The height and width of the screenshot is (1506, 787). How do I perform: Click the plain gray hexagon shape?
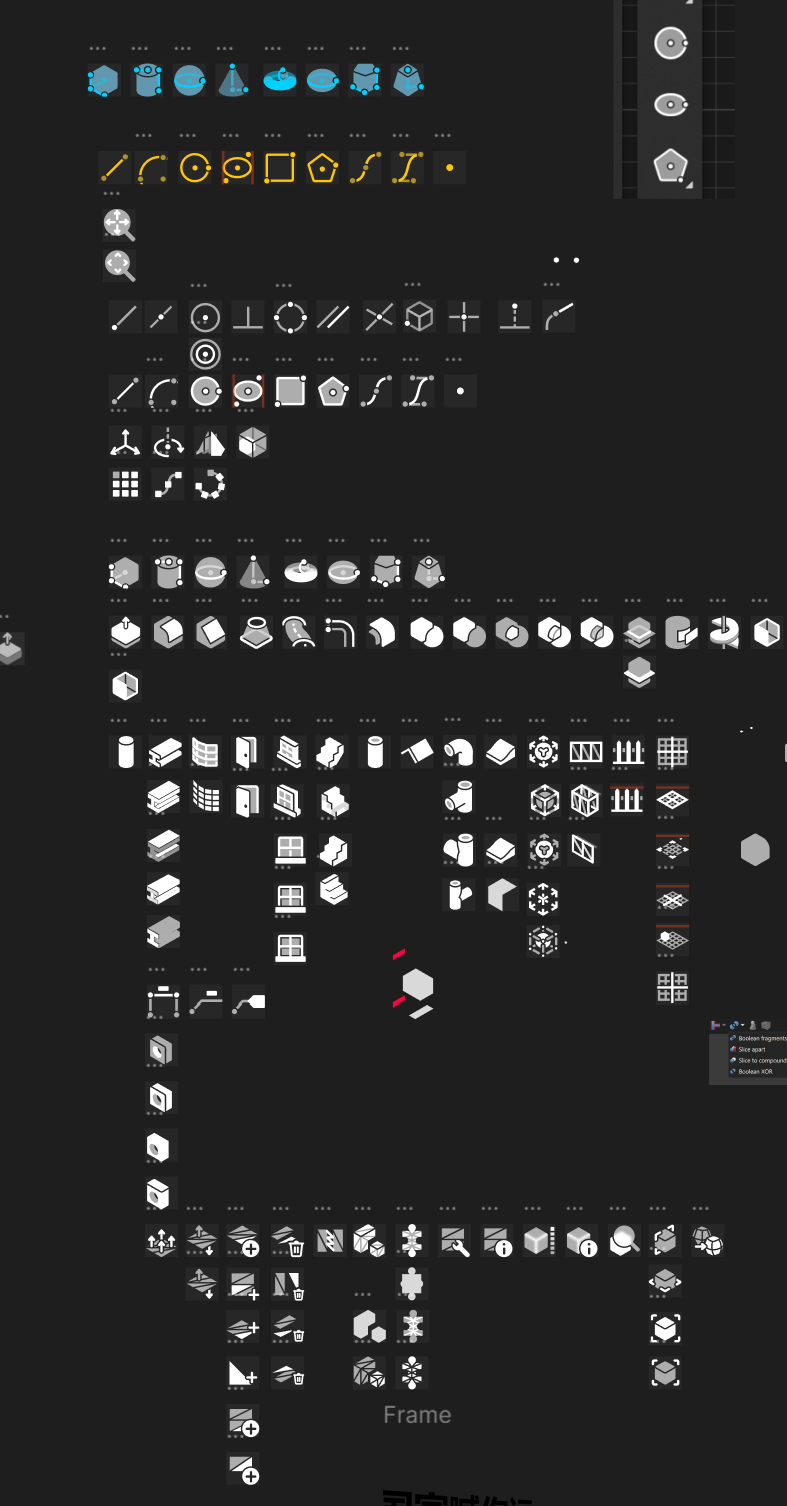(755, 850)
